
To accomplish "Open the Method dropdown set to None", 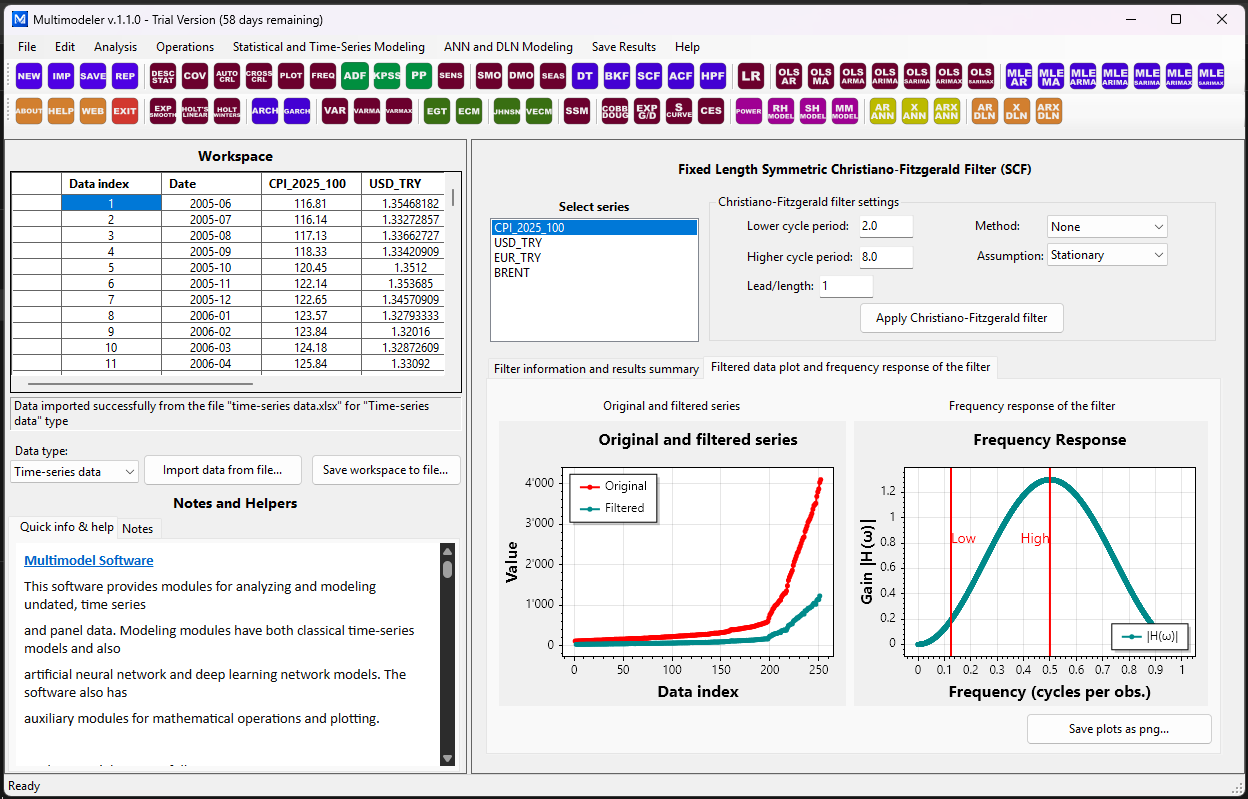I will coord(1107,227).
